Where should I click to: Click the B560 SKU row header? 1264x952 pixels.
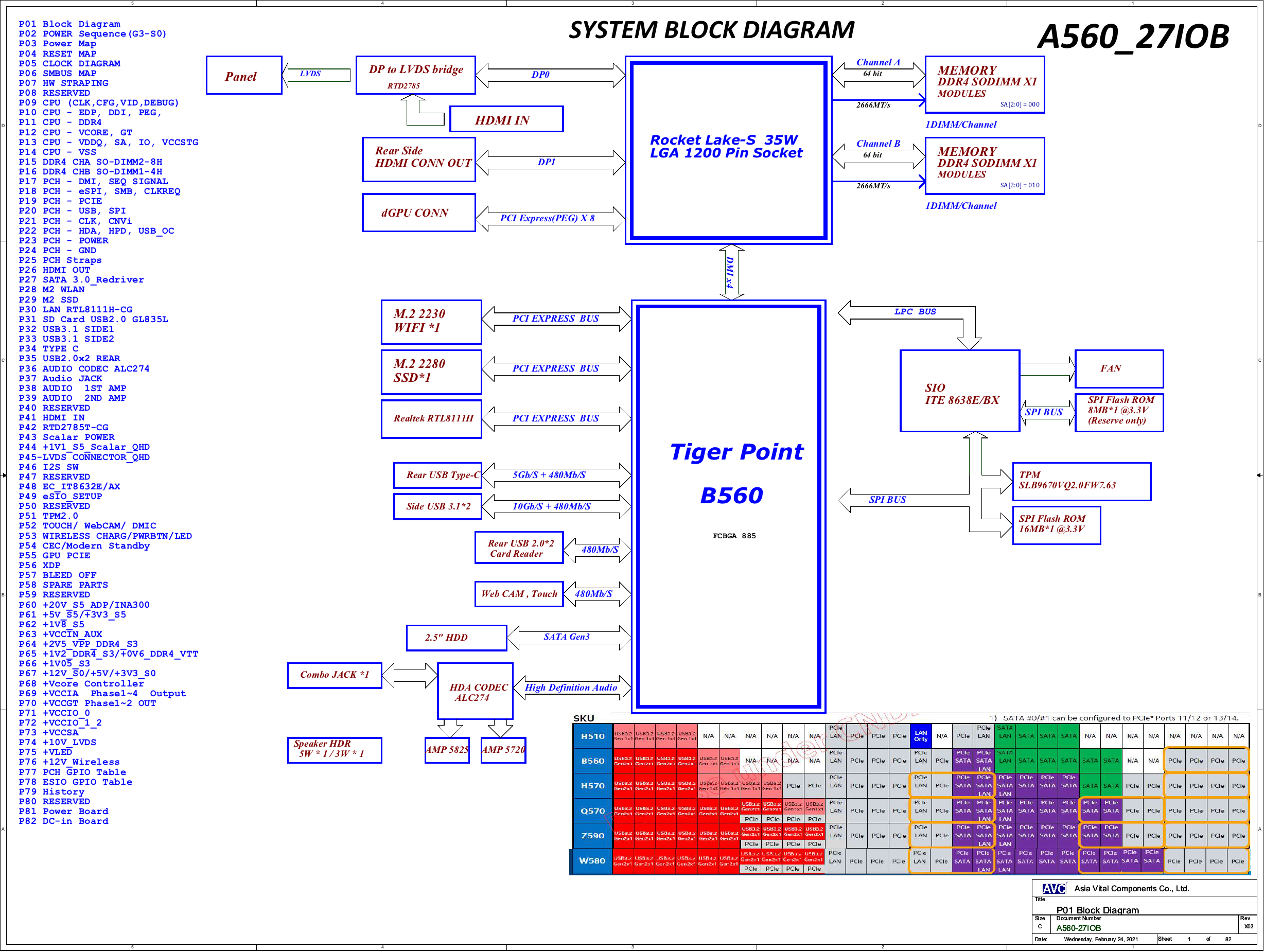(592, 761)
